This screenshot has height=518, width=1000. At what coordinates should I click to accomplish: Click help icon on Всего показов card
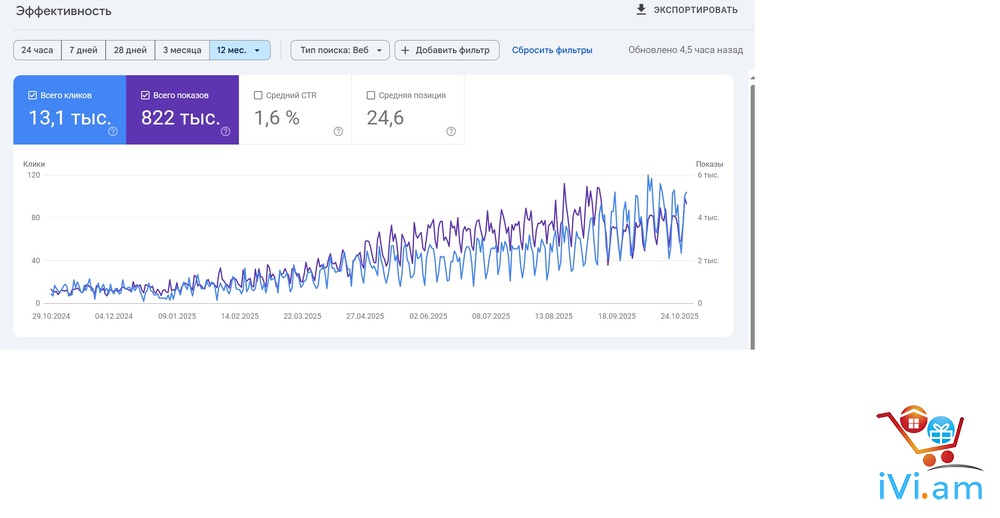(226, 131)
